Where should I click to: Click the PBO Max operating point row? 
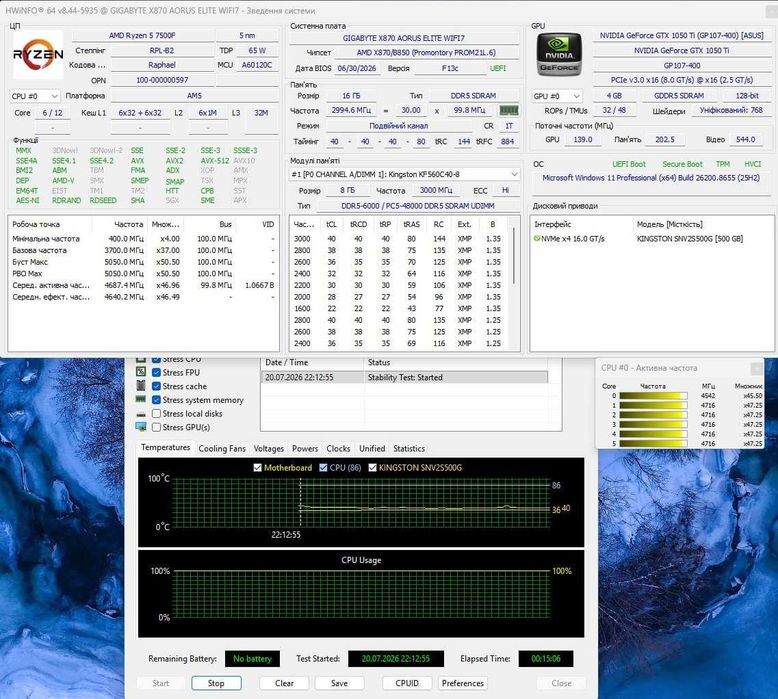(x=143, y=274)
